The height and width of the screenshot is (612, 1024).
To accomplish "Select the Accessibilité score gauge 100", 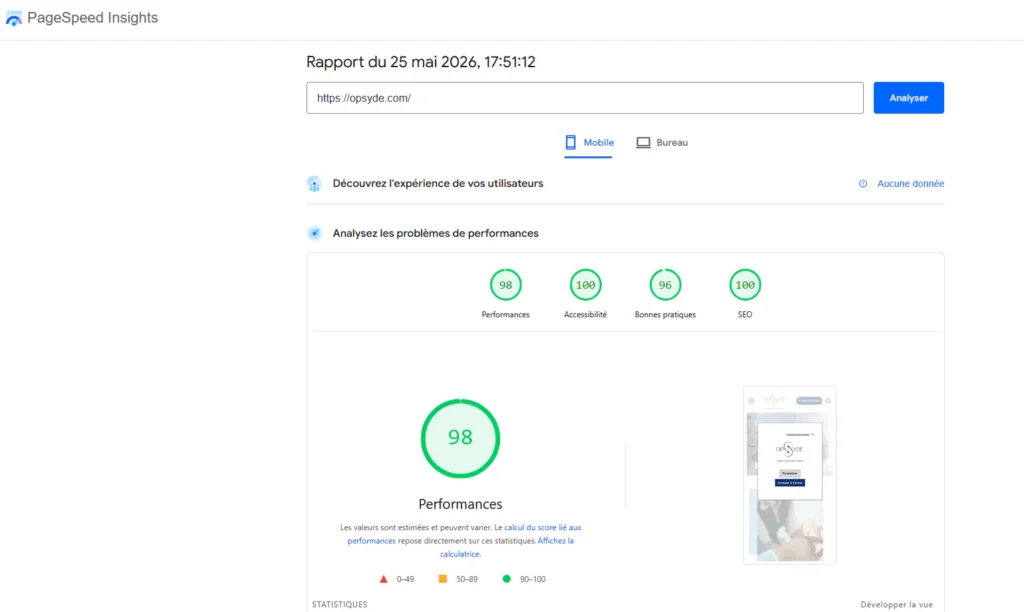I will tap(585, 285).
